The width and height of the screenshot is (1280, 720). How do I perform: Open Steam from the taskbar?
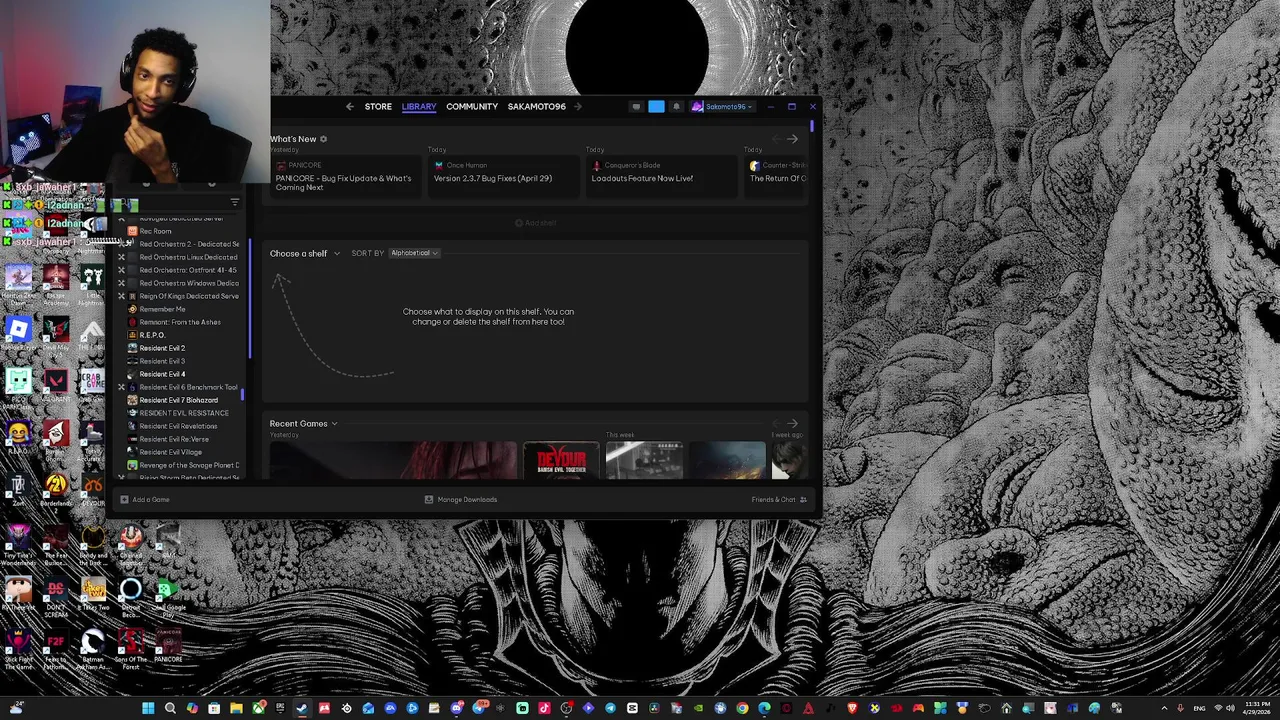click(x=302, y=708)
